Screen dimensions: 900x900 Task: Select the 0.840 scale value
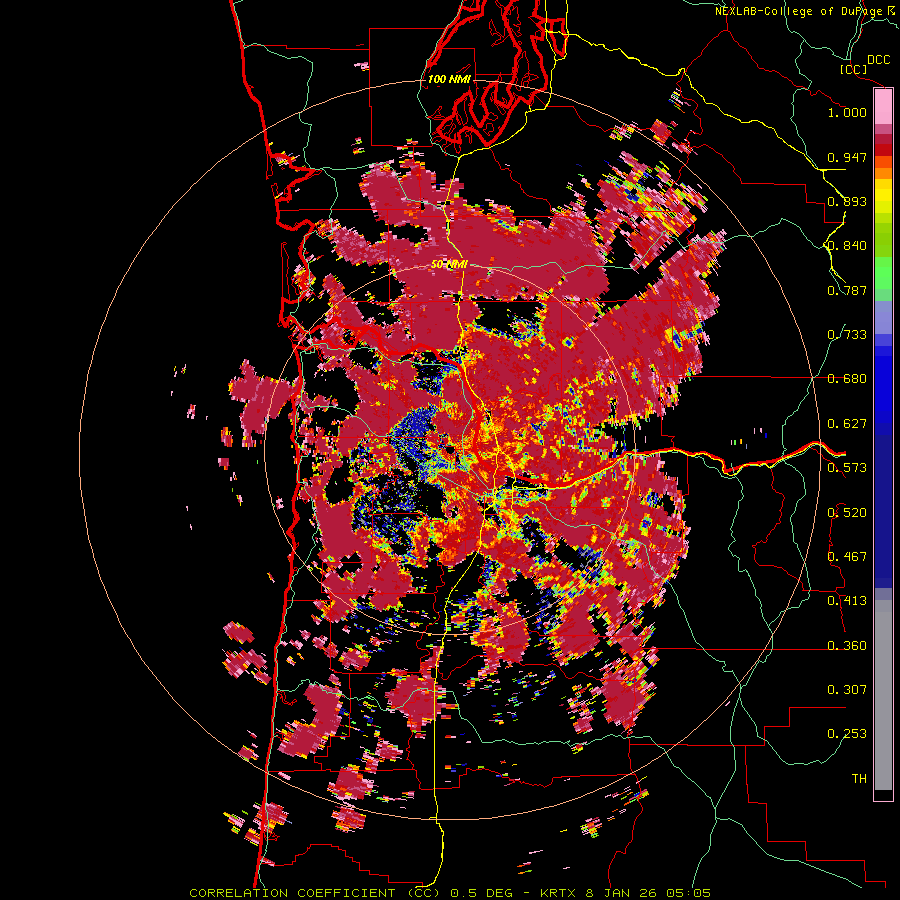pyautogui.click(x=847, y=246)
